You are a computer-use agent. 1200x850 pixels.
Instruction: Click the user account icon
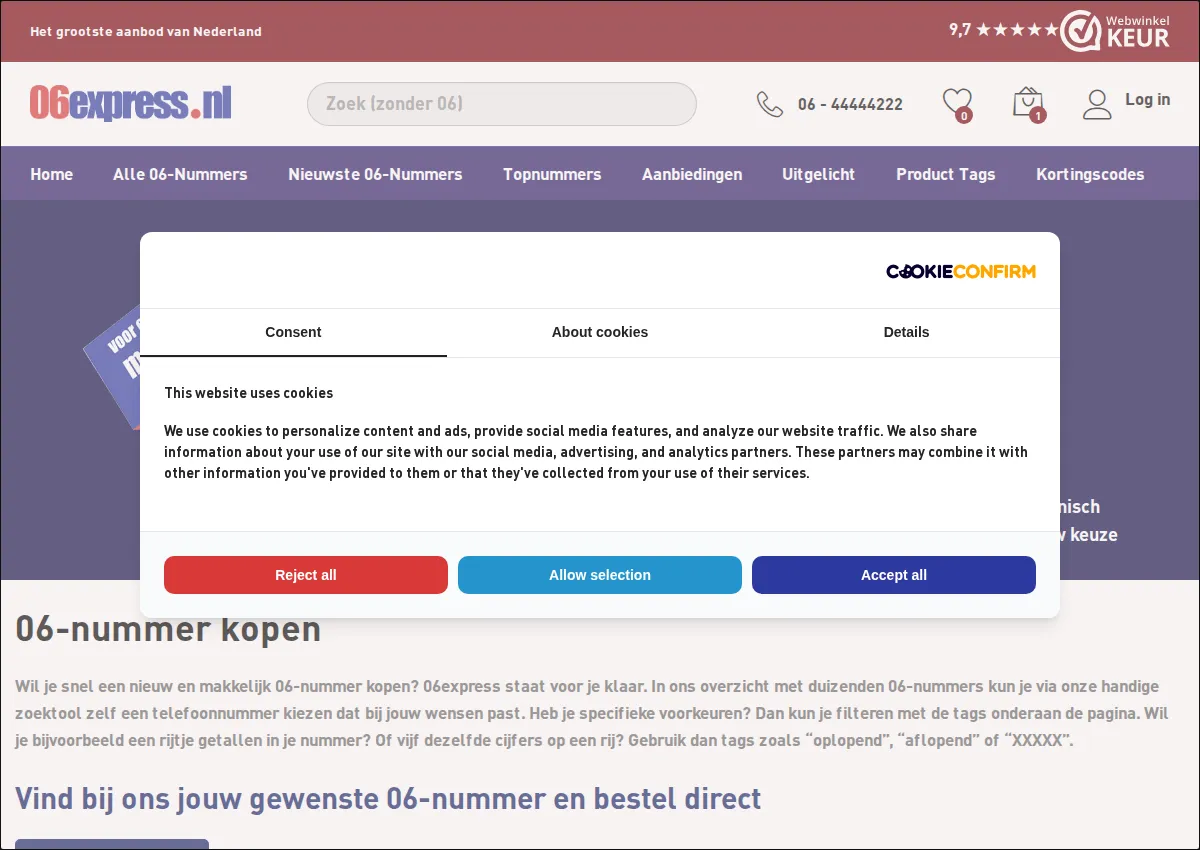tap(1097, 104)
